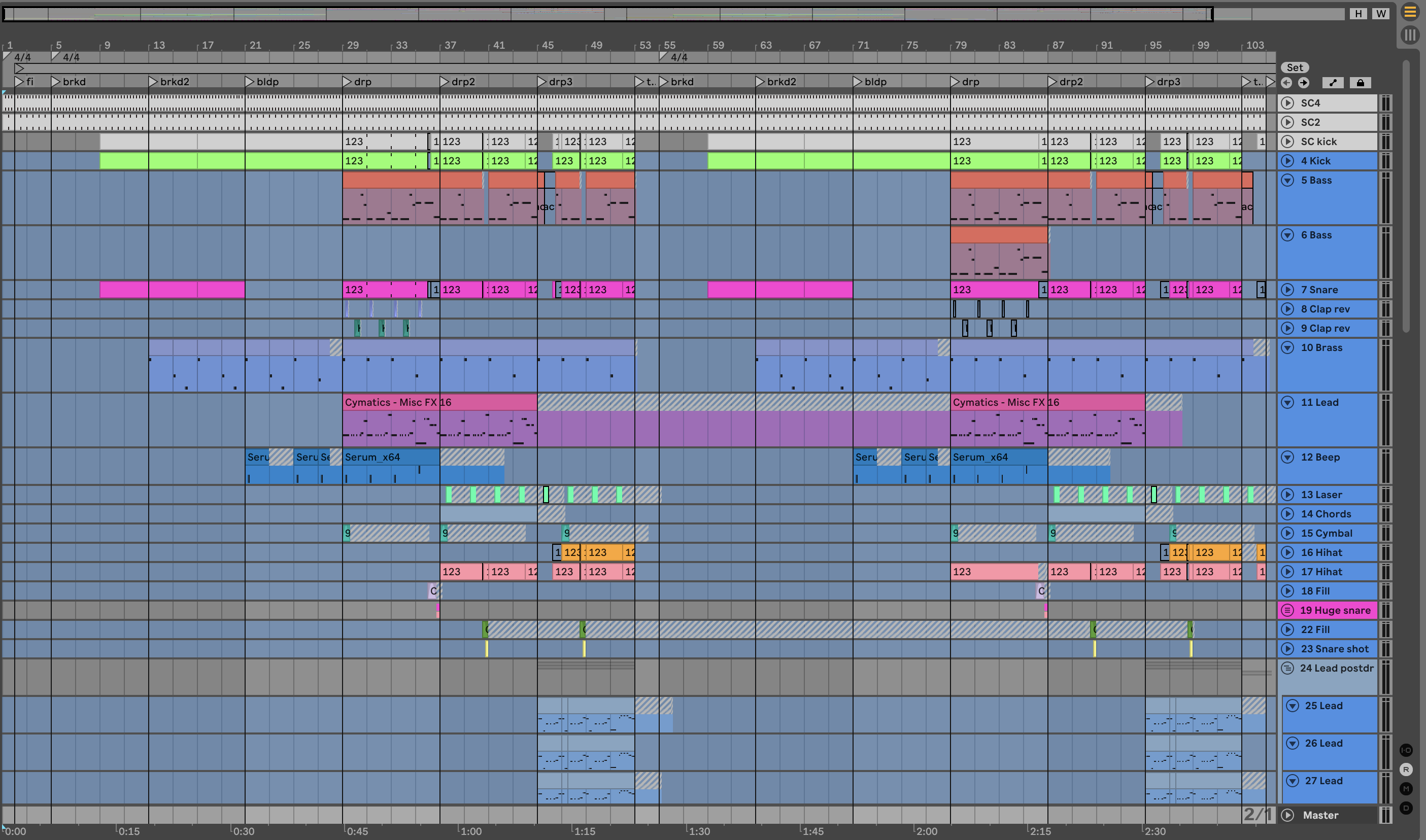Toggle Returns section R button

point(1406,770)
